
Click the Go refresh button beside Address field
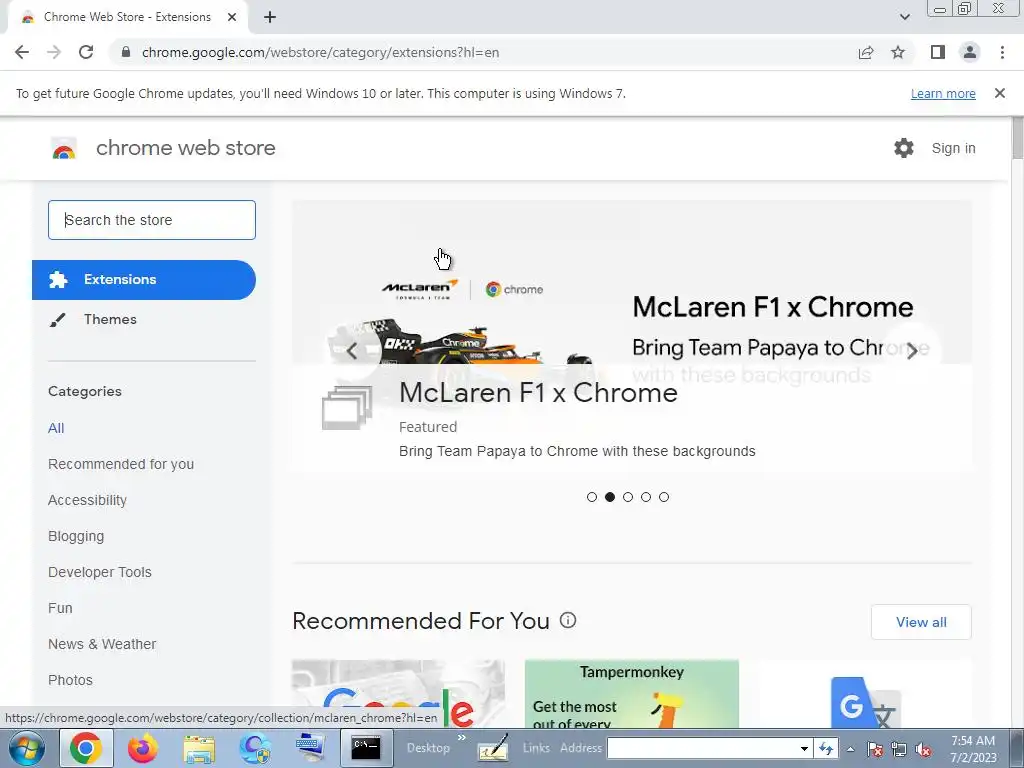coord(825,749)
